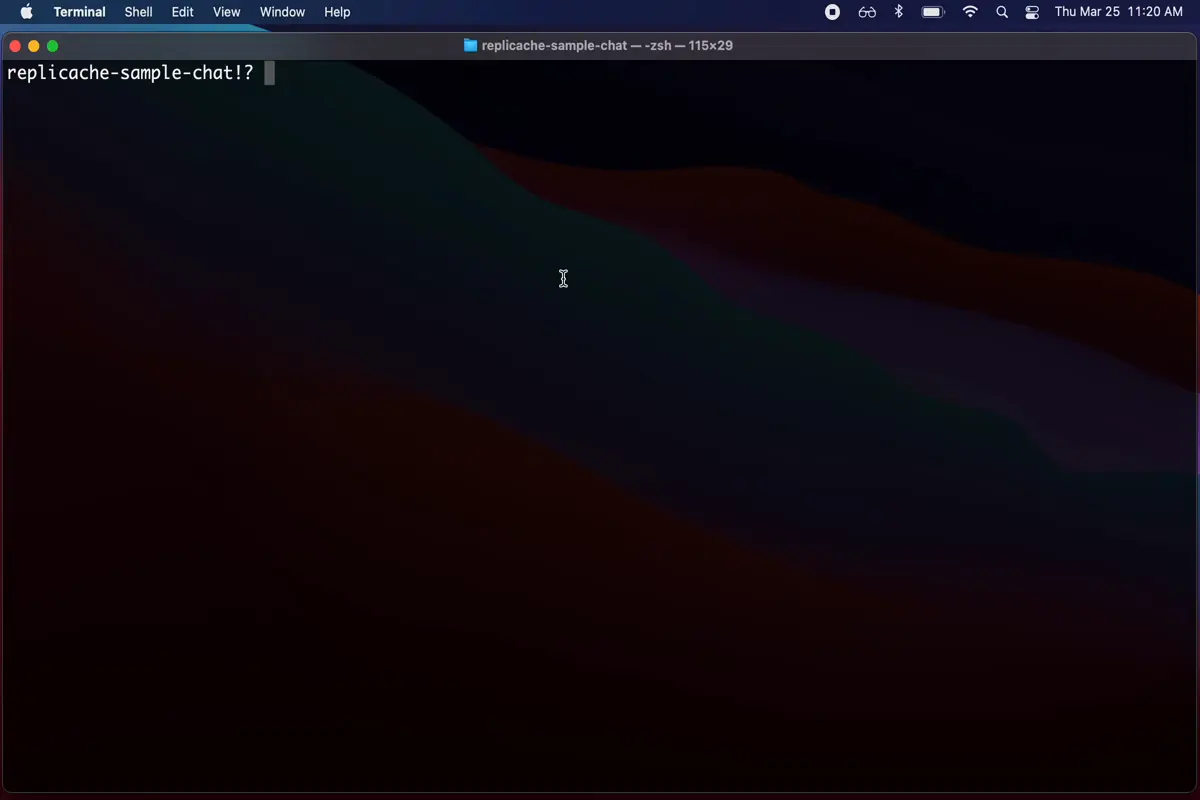
Task: Show battery status from menu bar
Action: pyautogui.click(x=933, y=12)
